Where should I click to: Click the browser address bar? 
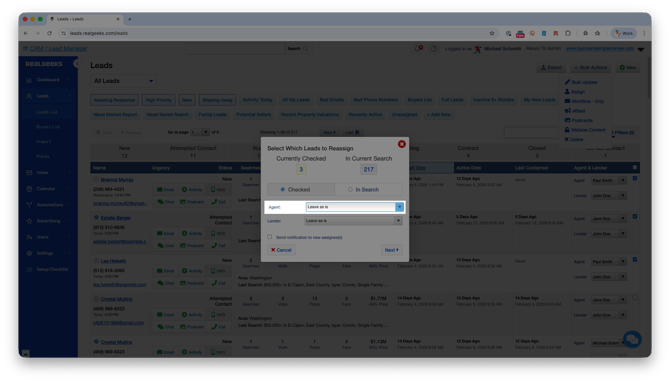tap(278, 33)
